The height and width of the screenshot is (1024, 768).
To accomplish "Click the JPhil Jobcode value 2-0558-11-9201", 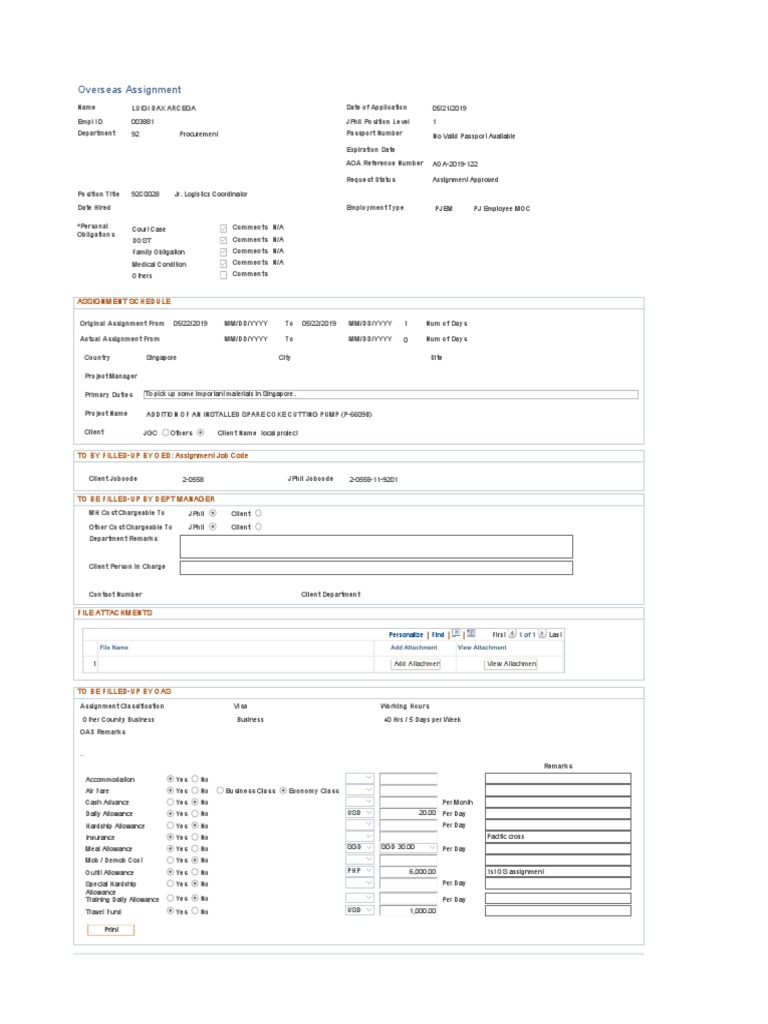I will coord(374,479).
